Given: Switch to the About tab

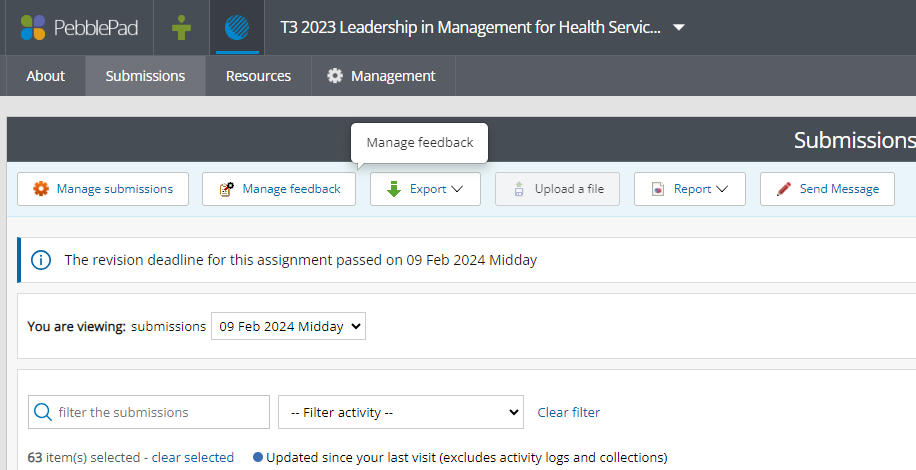Looking at the screenshot, I should pos(45,76).
